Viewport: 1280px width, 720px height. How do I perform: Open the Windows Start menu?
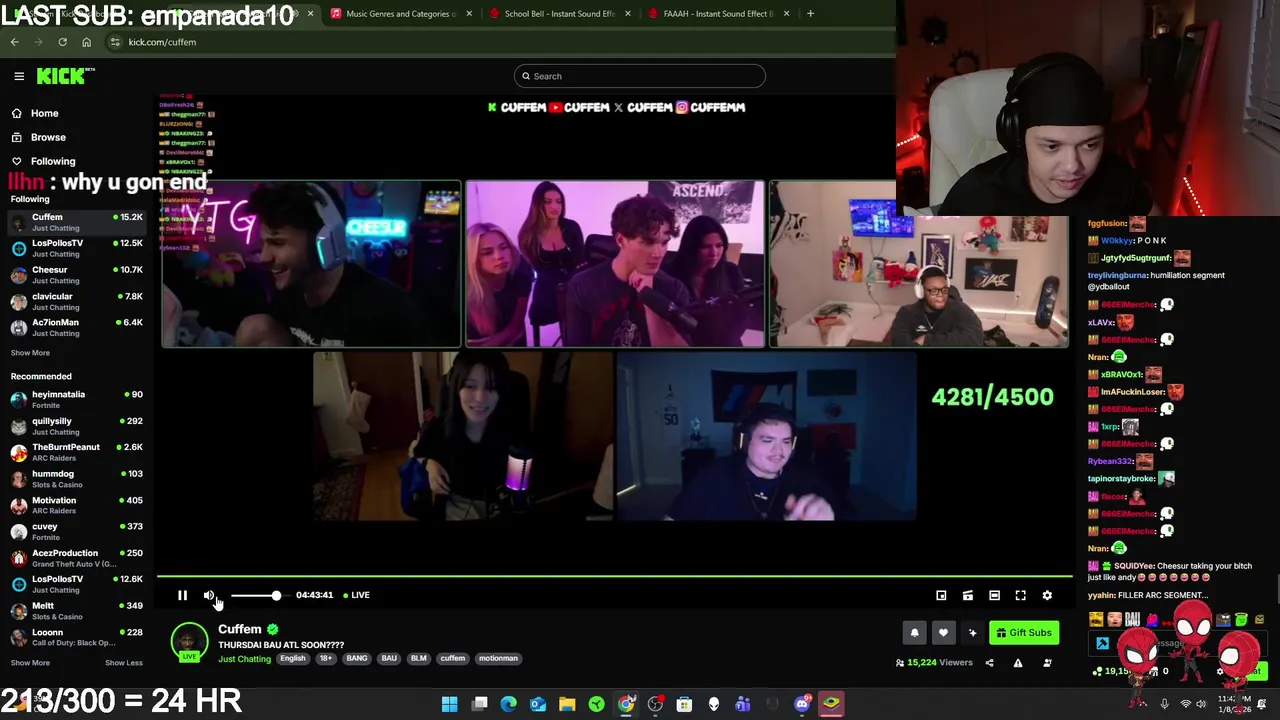tap(450, 704)
